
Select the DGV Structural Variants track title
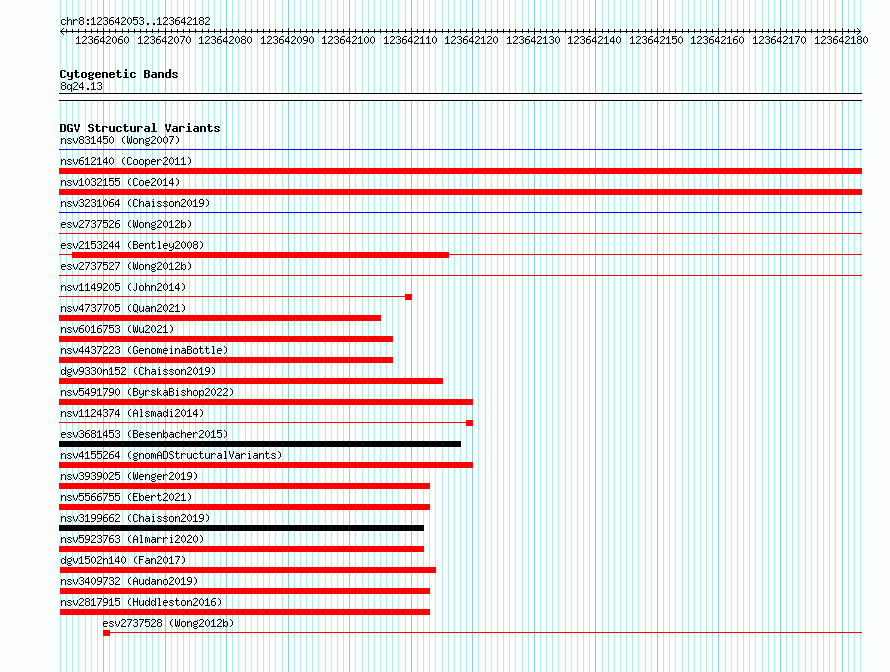pyautogui.click(x=140, y=128)
